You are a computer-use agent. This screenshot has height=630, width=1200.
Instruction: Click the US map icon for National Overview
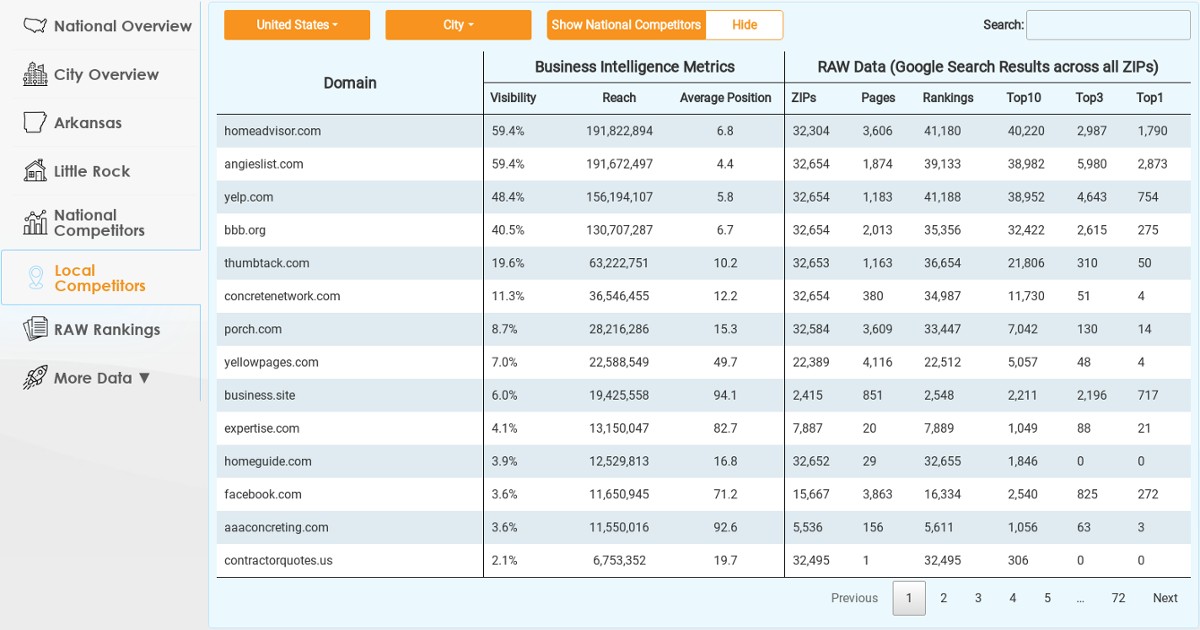pyautogui.click(x=35, y=26)
